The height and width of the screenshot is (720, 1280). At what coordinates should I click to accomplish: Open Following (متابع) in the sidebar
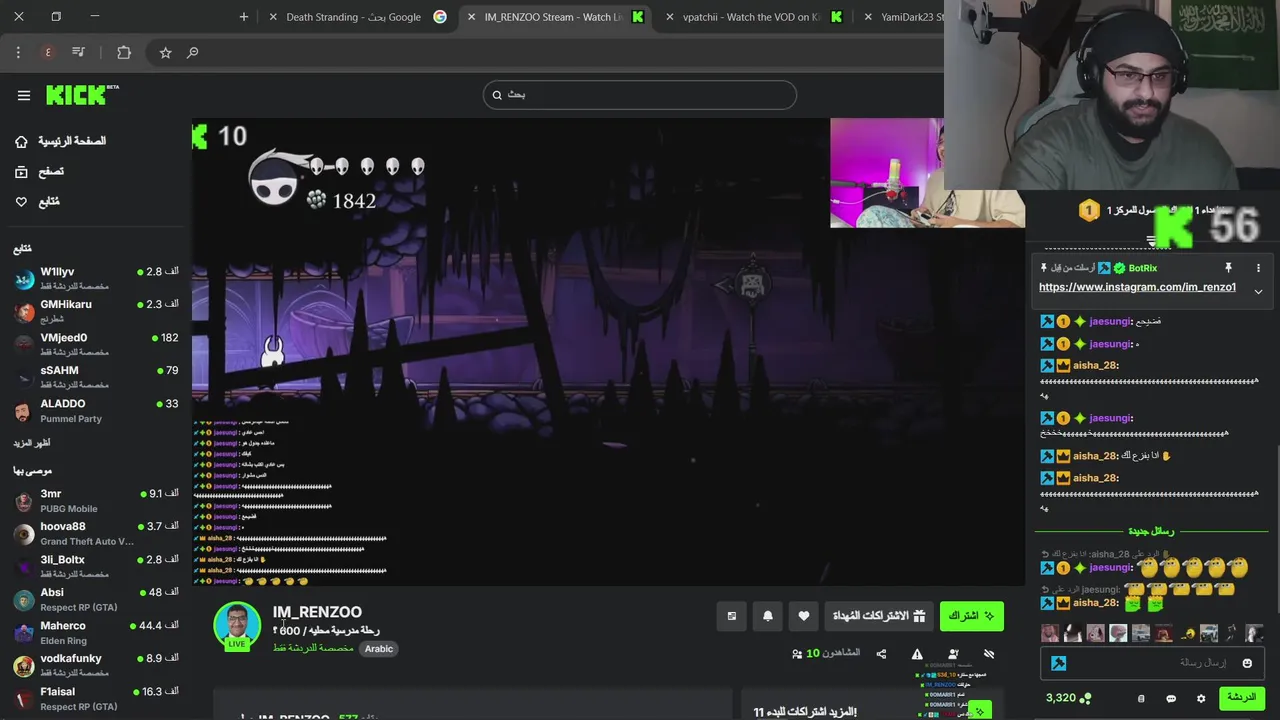coord(38,201)
